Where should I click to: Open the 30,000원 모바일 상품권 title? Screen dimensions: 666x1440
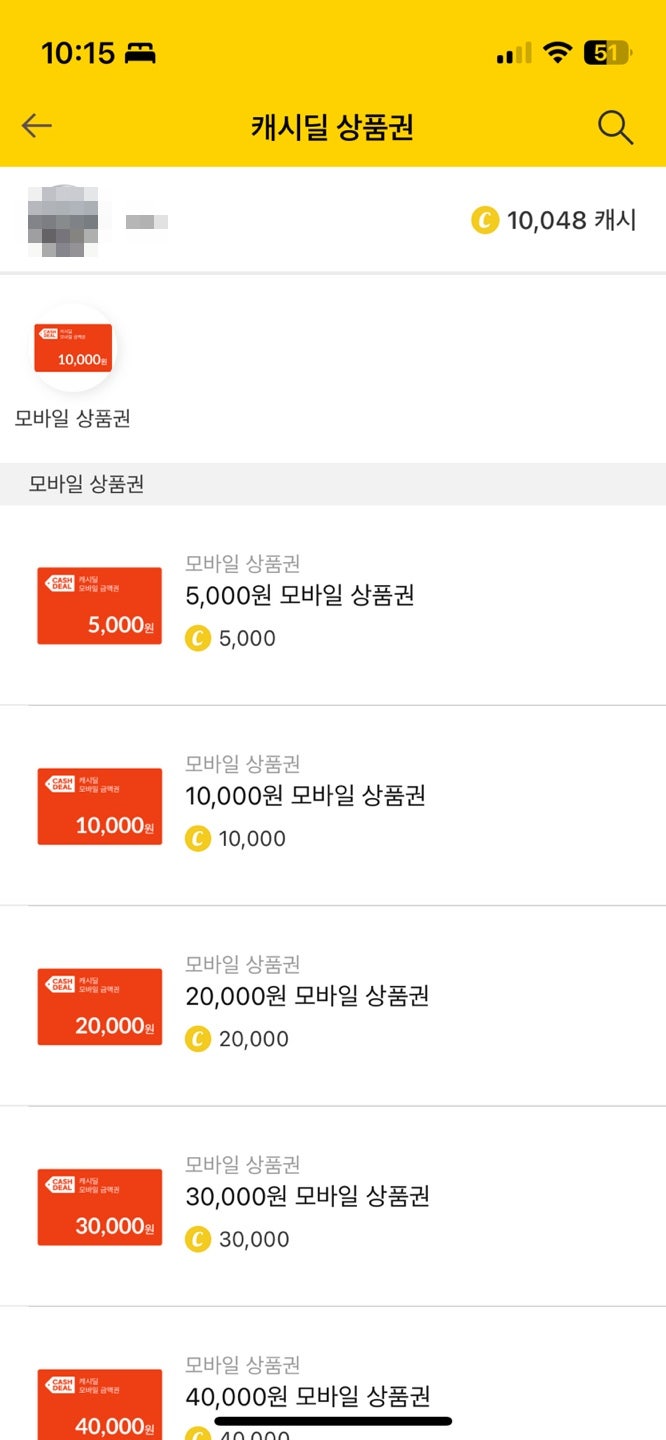point(307,1196)
